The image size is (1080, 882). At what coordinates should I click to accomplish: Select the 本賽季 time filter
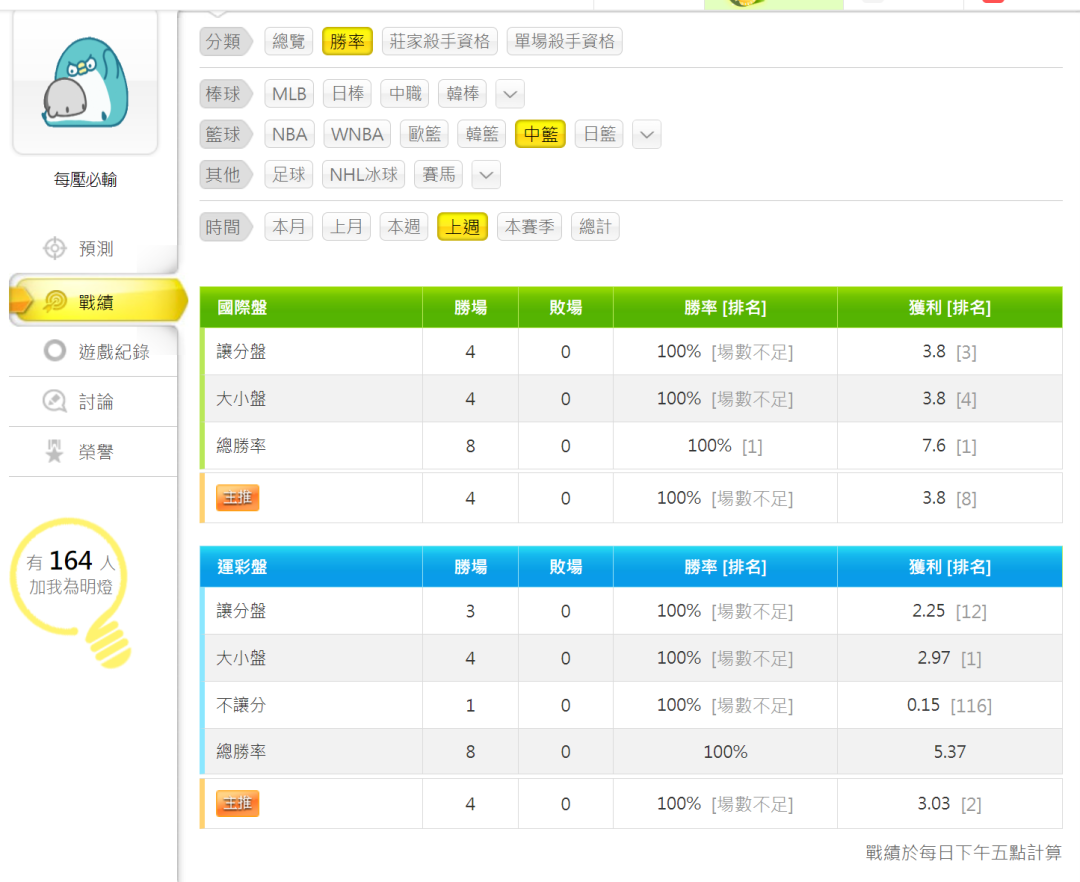tap(529, 227)
